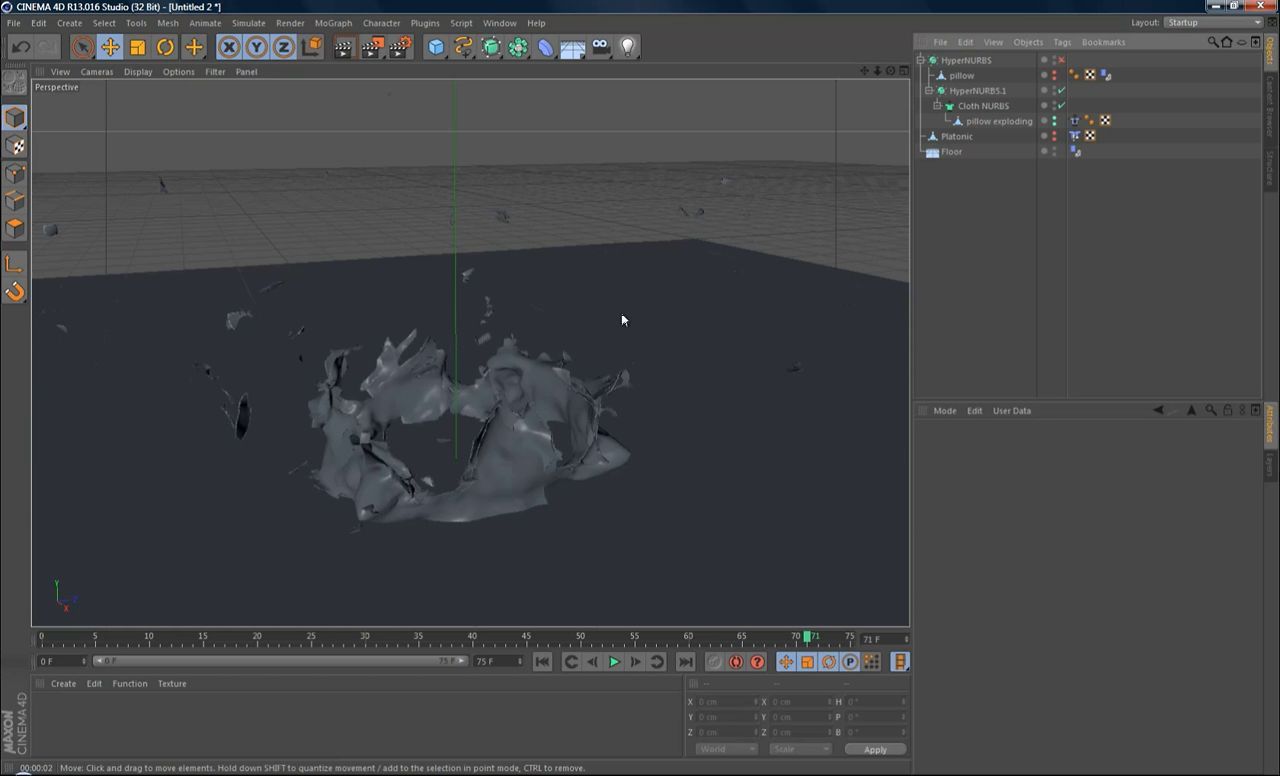Toggle the snap magnet icon
1280x776 pixels.
(x=15, y=291)
